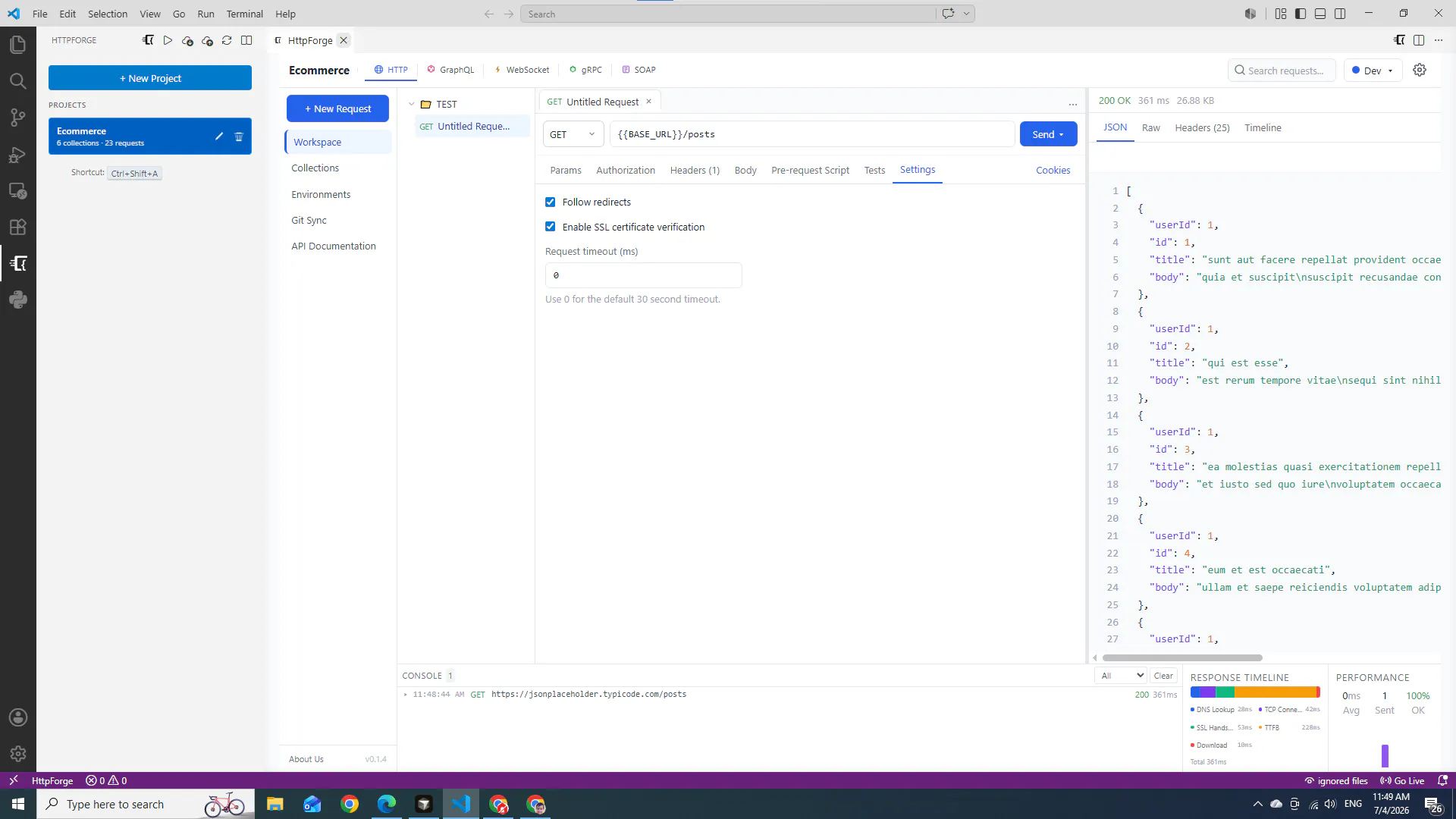This screenshot has width=1456, height=819.
Task: Open request tab more options ellipsis
Action: (x=1073, y=103)
